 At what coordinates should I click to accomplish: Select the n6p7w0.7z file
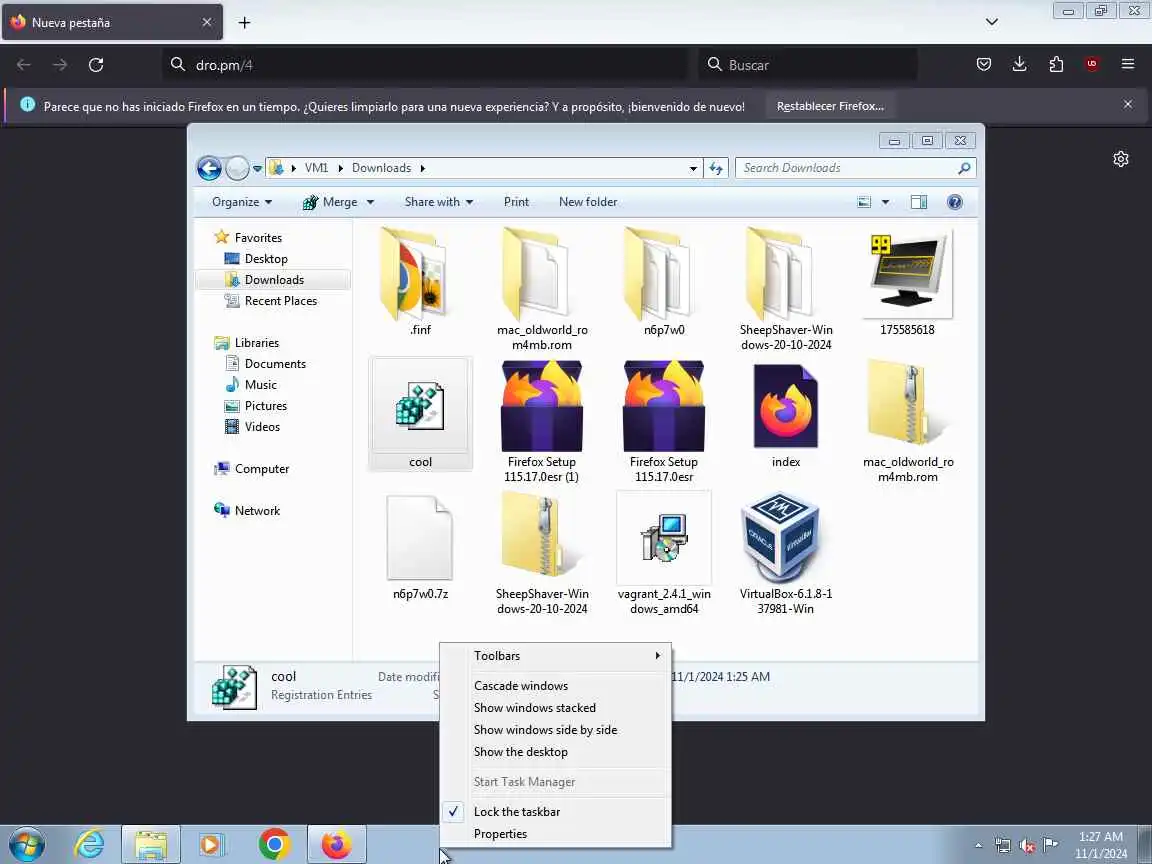coord(420,546)
